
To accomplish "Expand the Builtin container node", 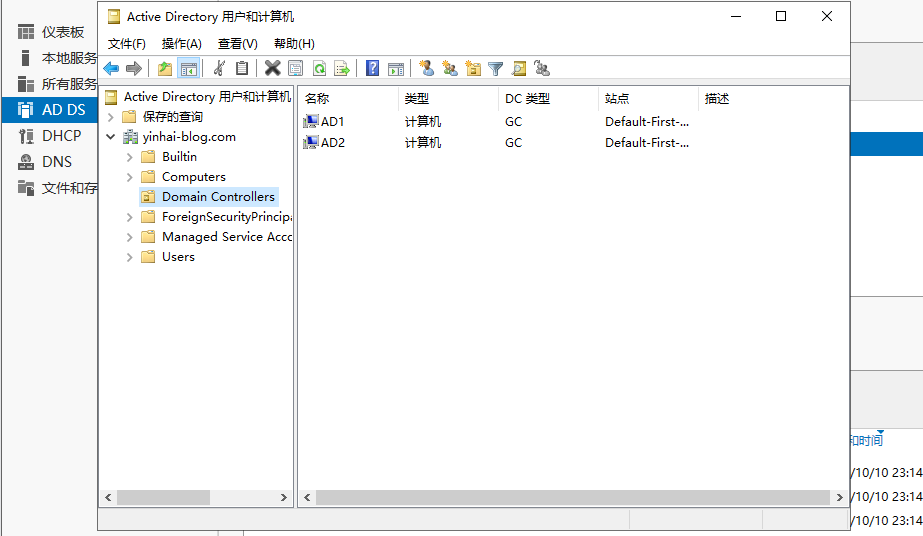I will pos(130,157).
